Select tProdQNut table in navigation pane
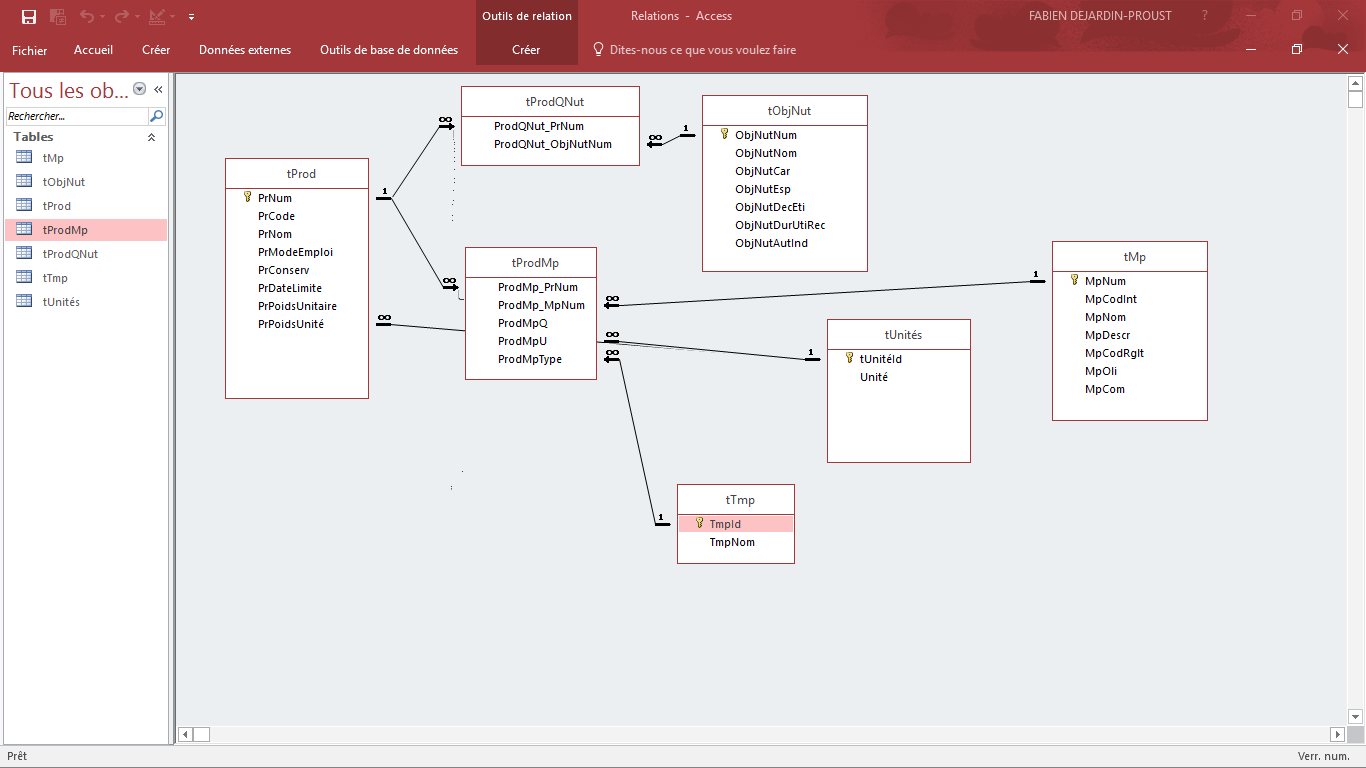The height and width of the screenshot is (768, 1366). 85,254
